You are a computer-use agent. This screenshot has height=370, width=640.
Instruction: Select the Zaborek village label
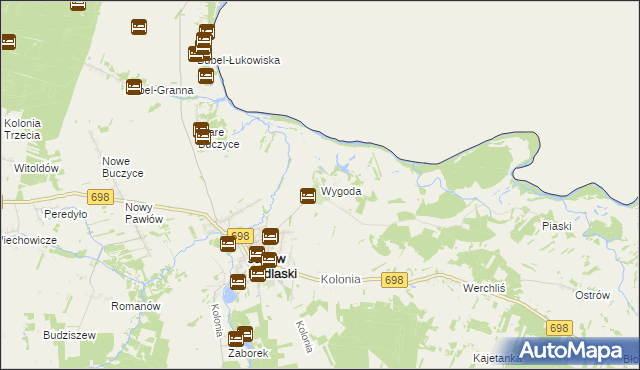click(248, 353)
